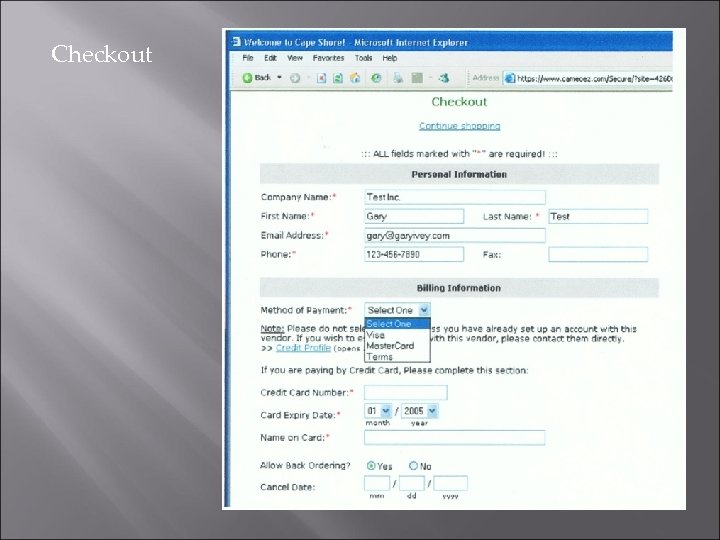Click the Phone number input field
This screenshot has width=720, height=540.
click(414, 254)
